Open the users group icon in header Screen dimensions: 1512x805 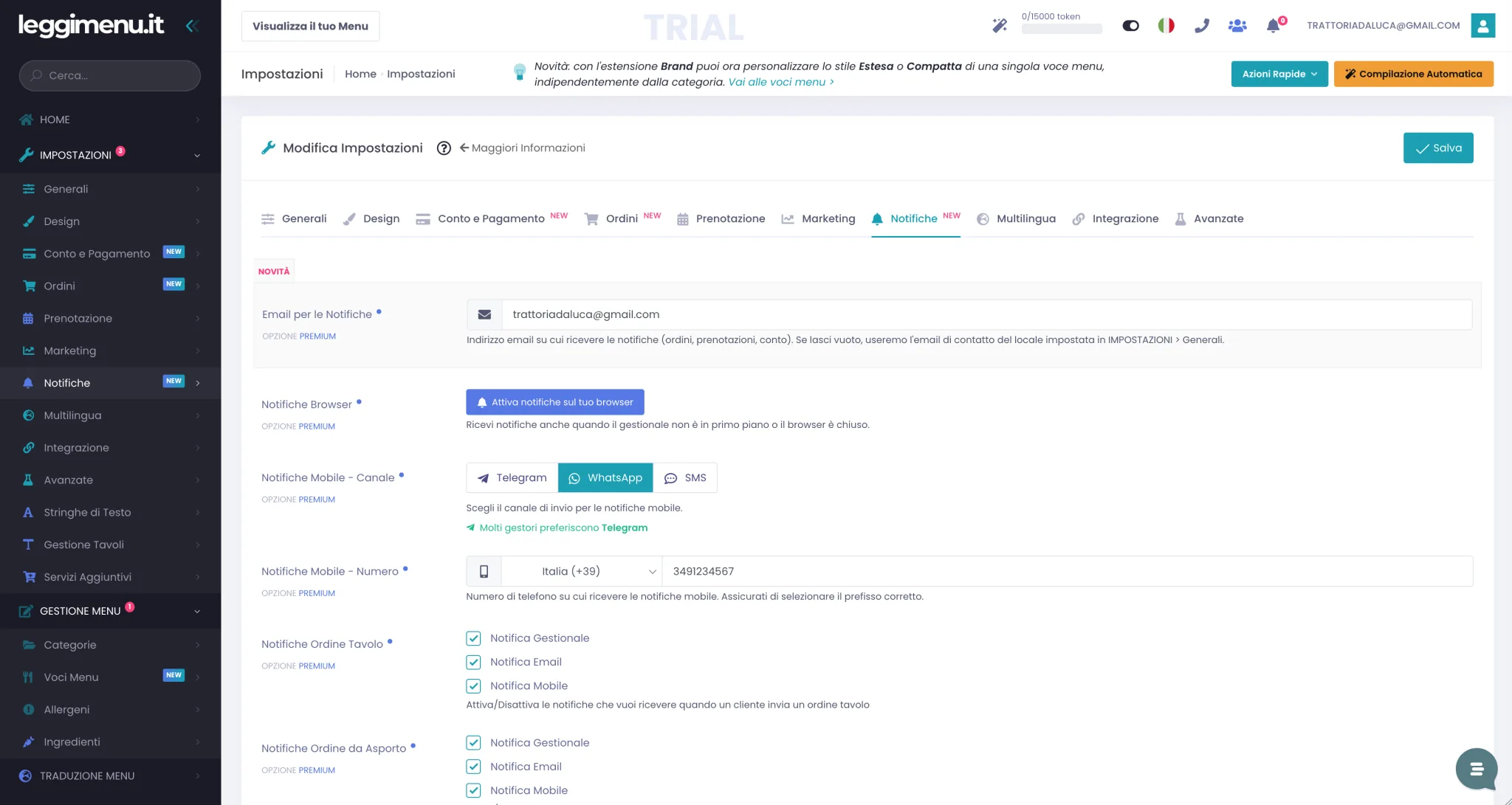(1237, 26)
